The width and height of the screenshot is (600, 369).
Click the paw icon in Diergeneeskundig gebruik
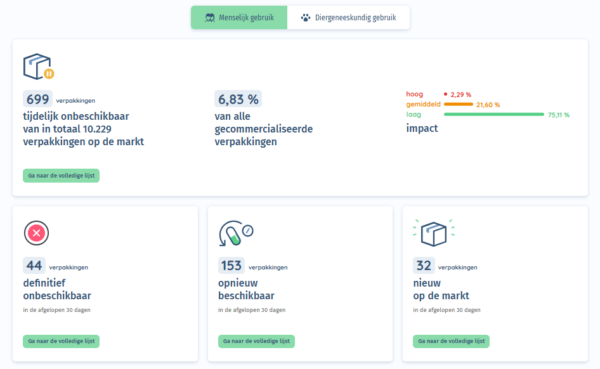tap(305, 18)
